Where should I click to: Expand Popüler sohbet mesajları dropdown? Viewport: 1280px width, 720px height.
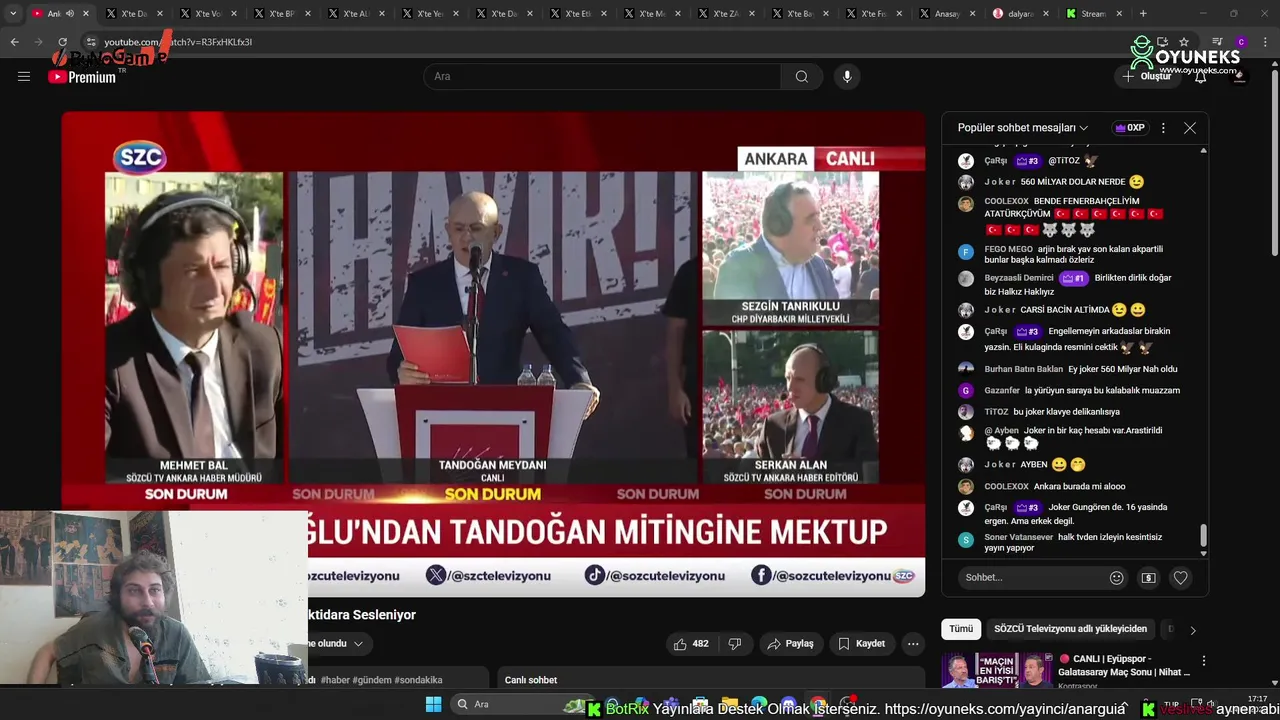(1023, 128)
